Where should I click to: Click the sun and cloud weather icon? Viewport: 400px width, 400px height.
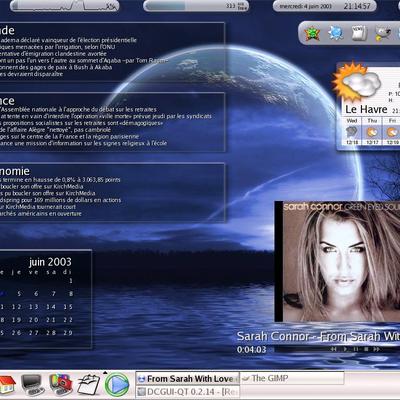tap(356, 82)
